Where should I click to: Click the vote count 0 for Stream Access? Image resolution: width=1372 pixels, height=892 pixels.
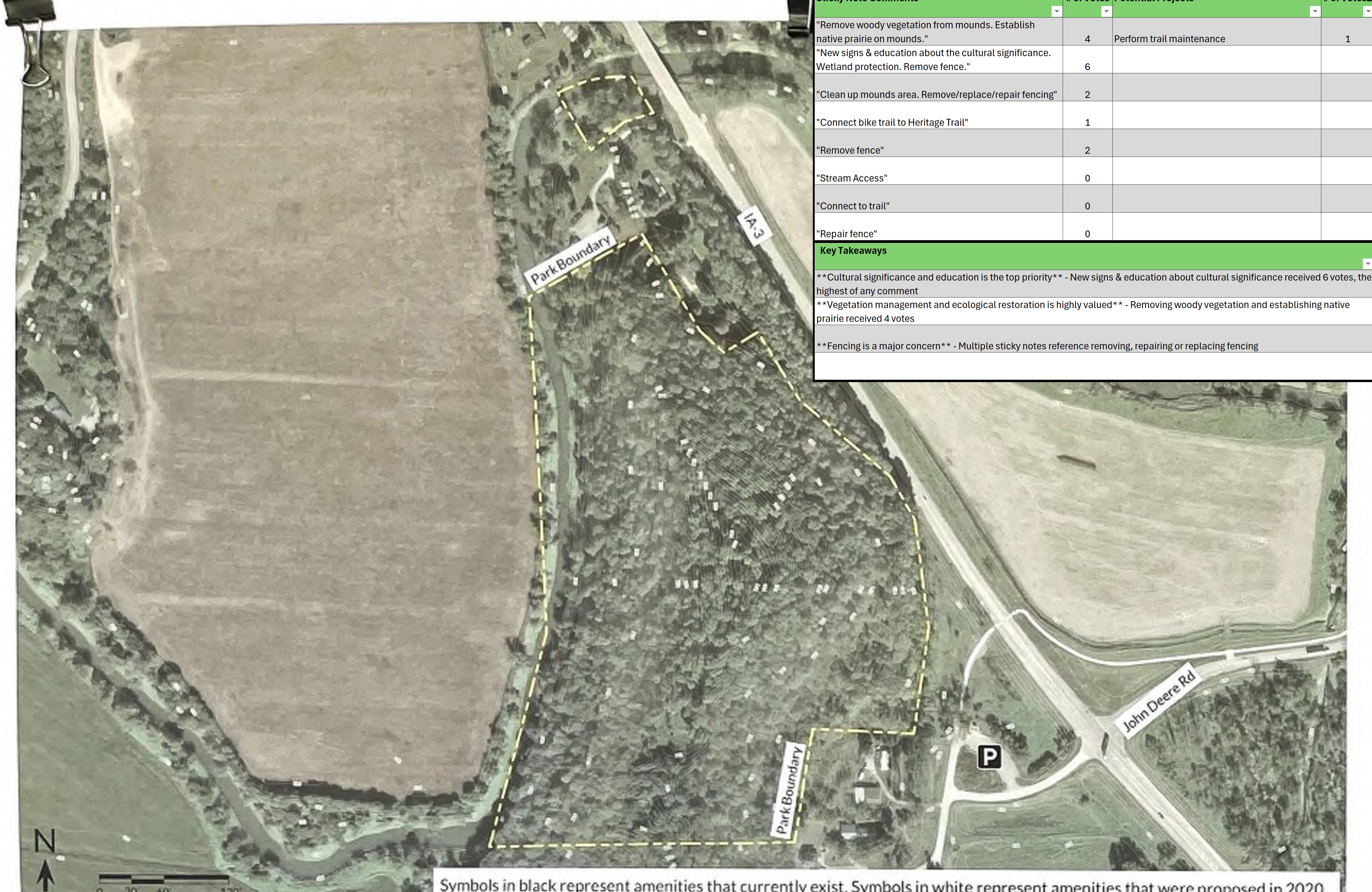[x=1088, y=171]
